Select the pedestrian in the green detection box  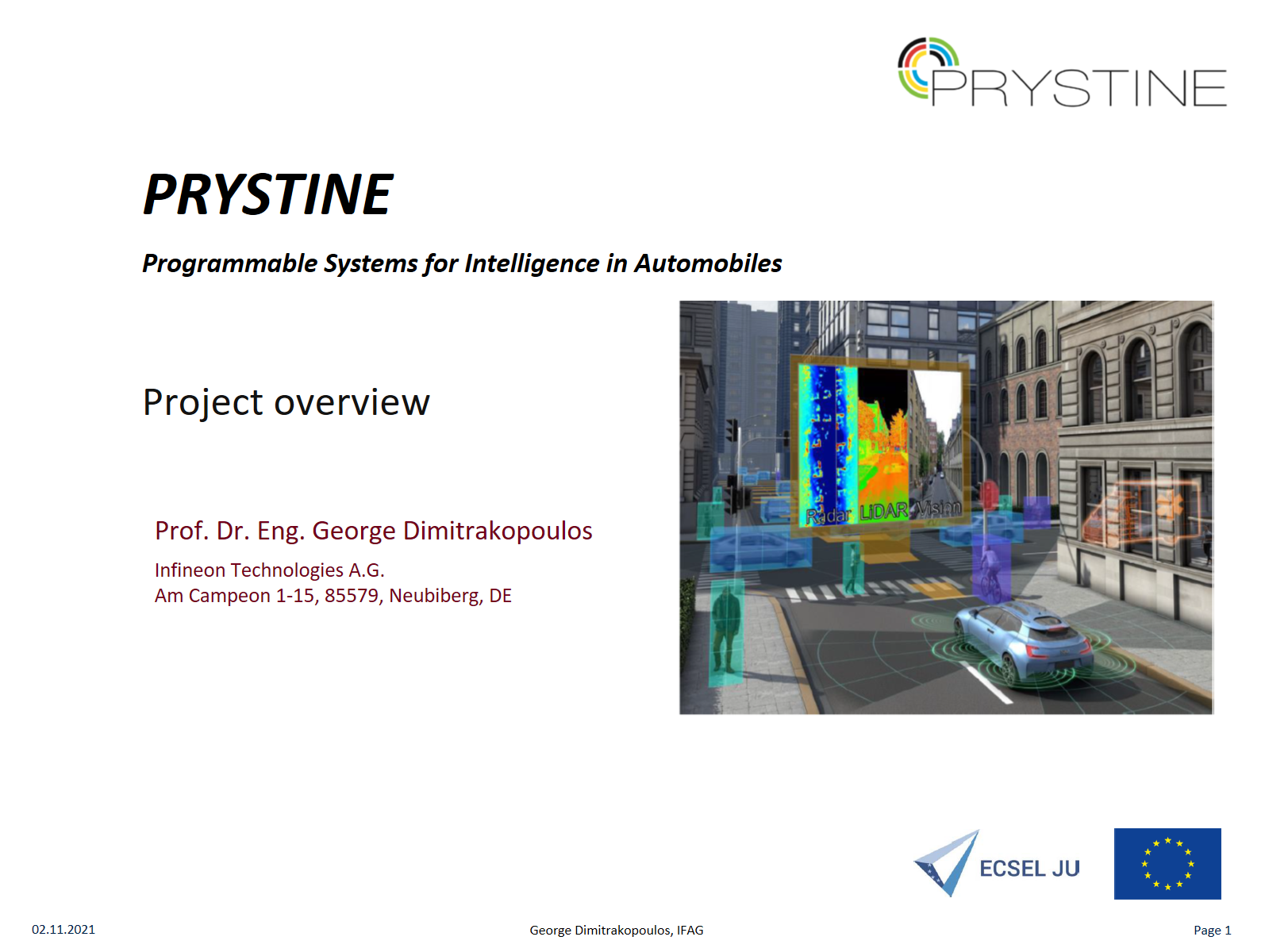[725, 631]
